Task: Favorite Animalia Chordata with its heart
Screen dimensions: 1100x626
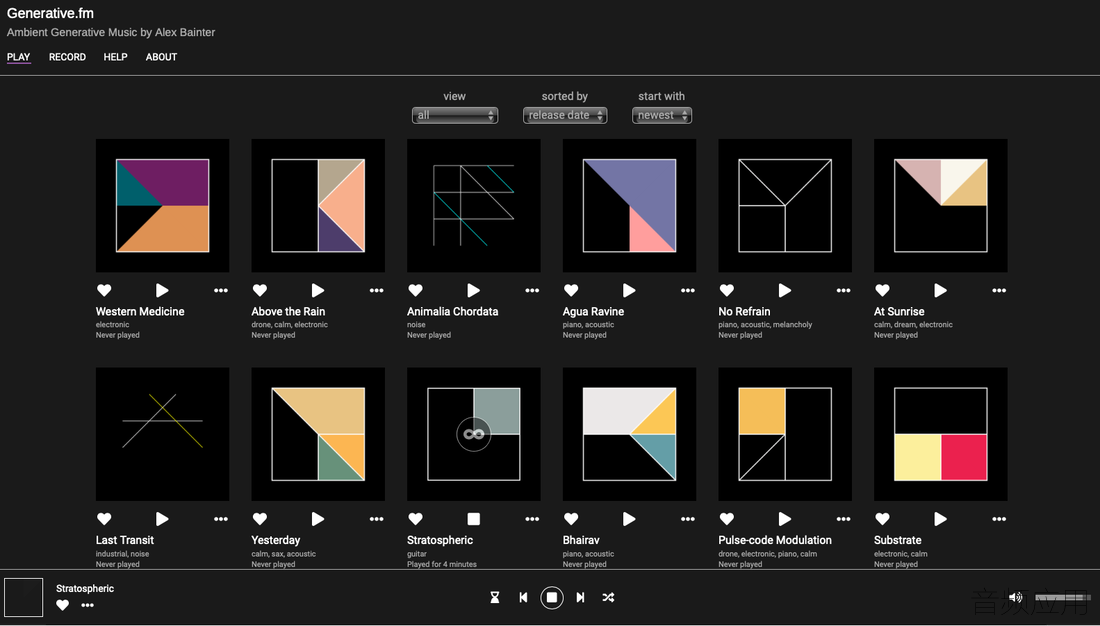Action: (x=415, y=291)
